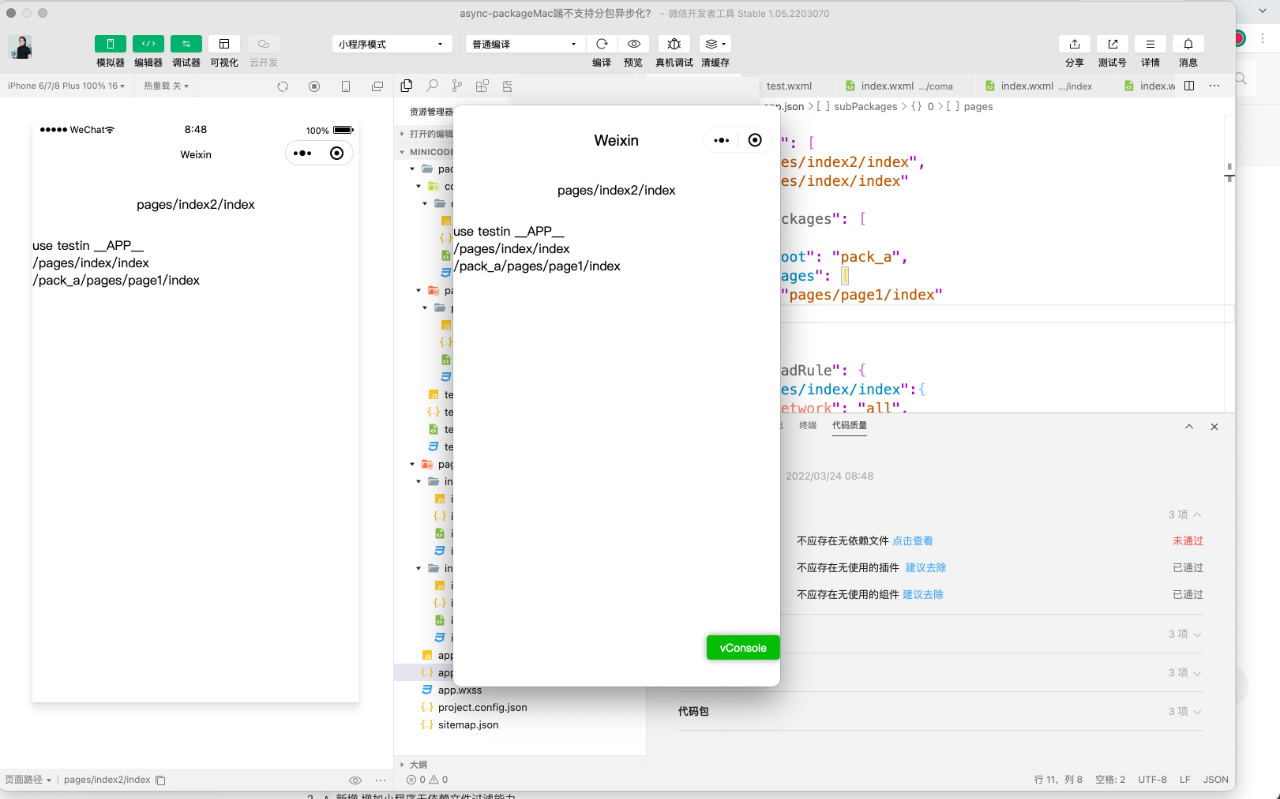Switch to the test.wxml editor tab
1280x799 pixels.
click(789, 86)
